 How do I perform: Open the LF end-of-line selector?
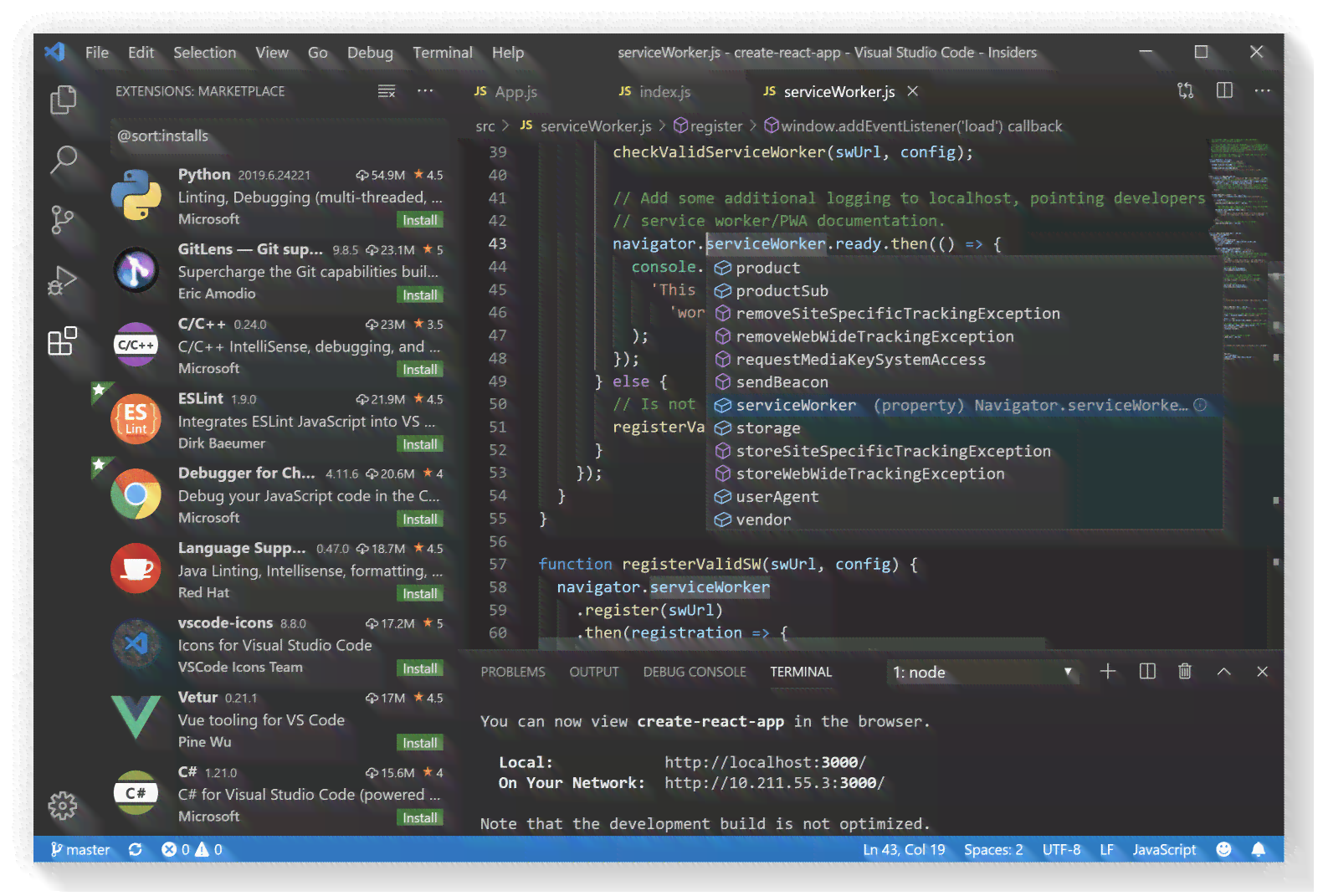click(1106, 850)
